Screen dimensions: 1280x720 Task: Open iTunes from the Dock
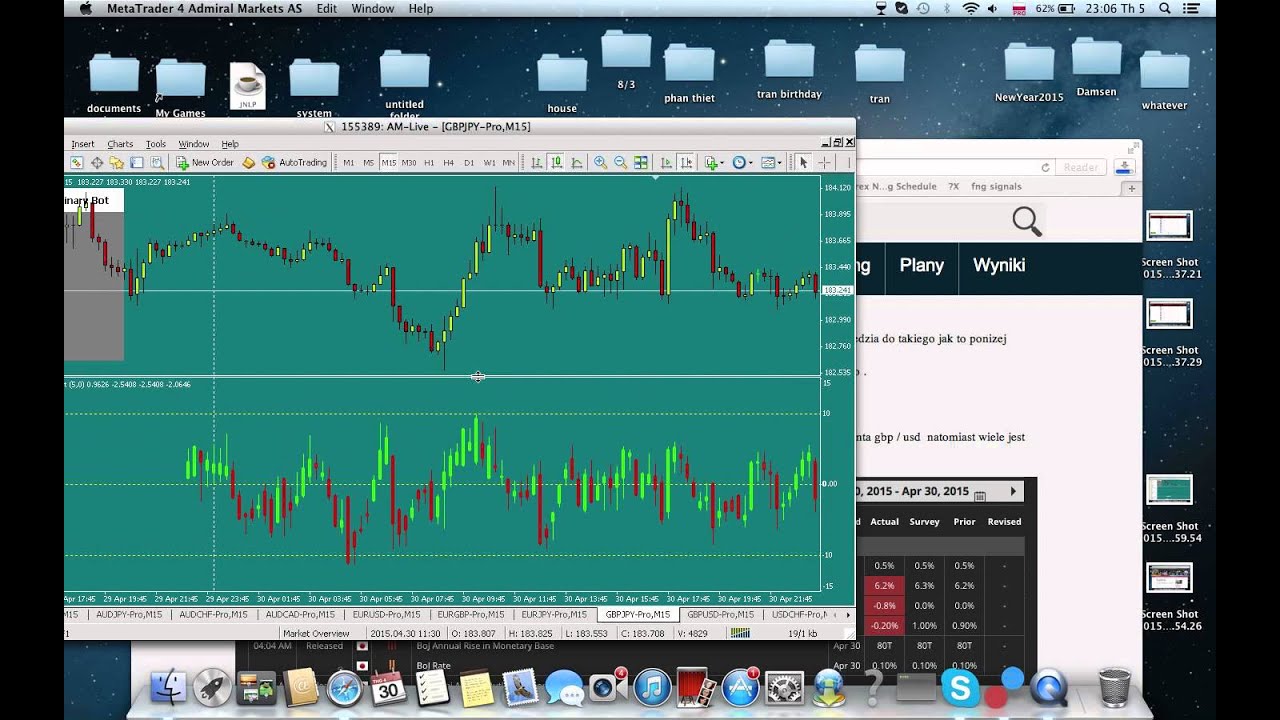(x=651, y=688)
